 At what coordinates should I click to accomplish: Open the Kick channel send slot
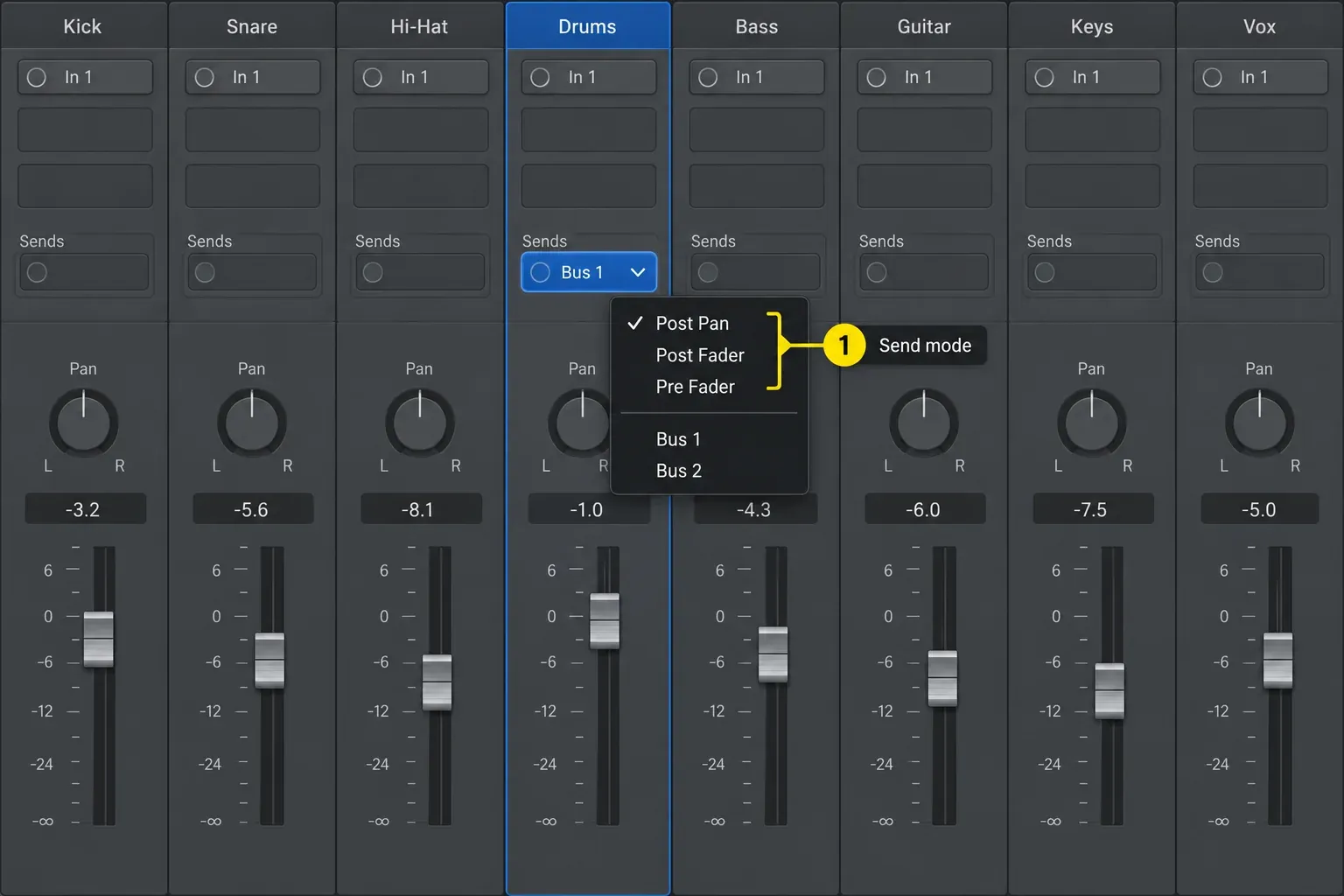click(85, 272)
